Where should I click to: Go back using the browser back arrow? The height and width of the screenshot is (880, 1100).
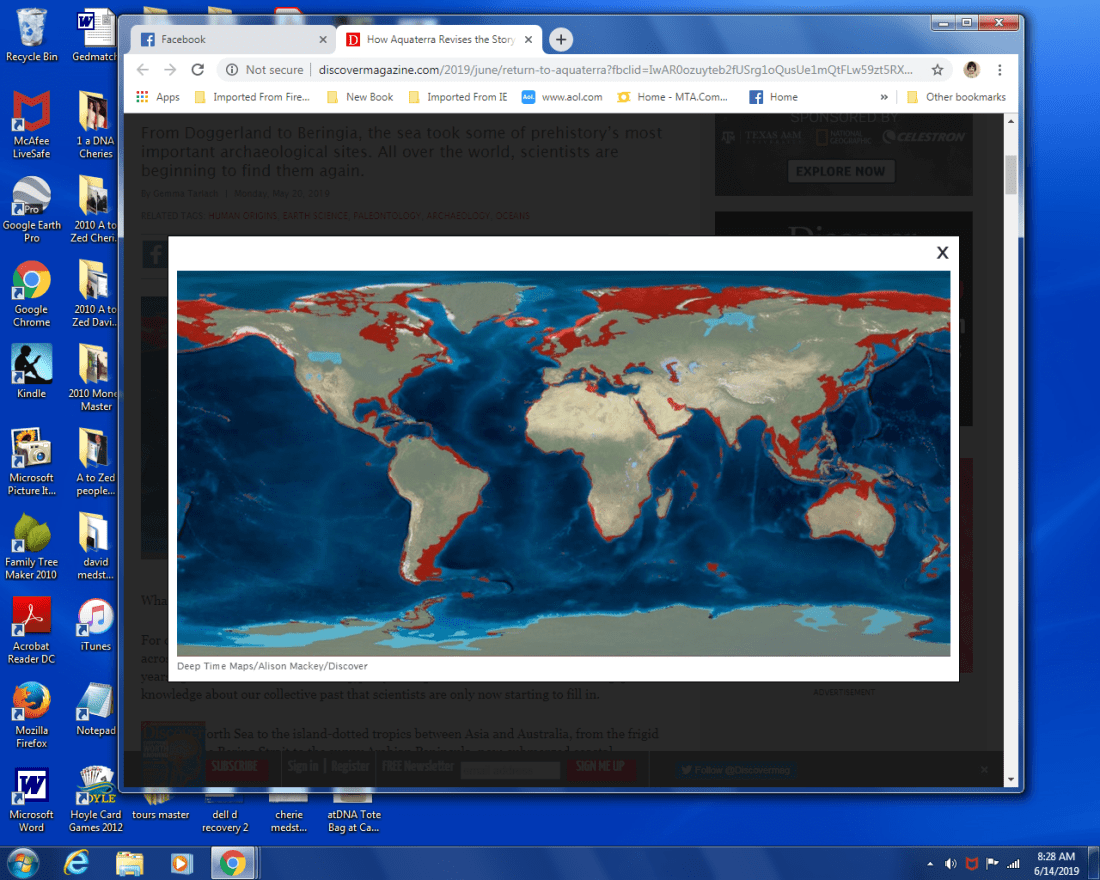pyautogui.click(x=143, y=70)
